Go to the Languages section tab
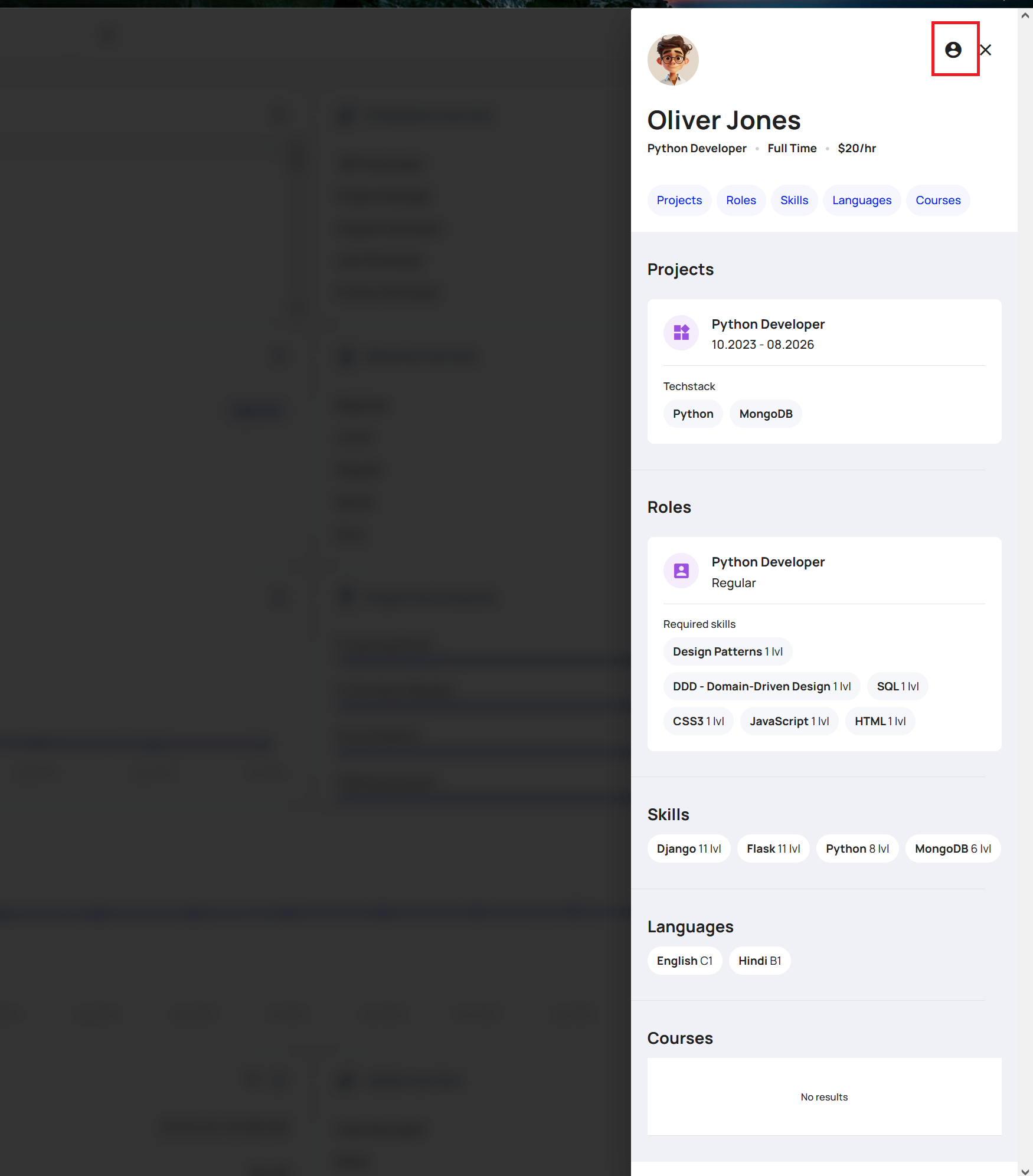 pyautogui.click(x=861, y=200)
